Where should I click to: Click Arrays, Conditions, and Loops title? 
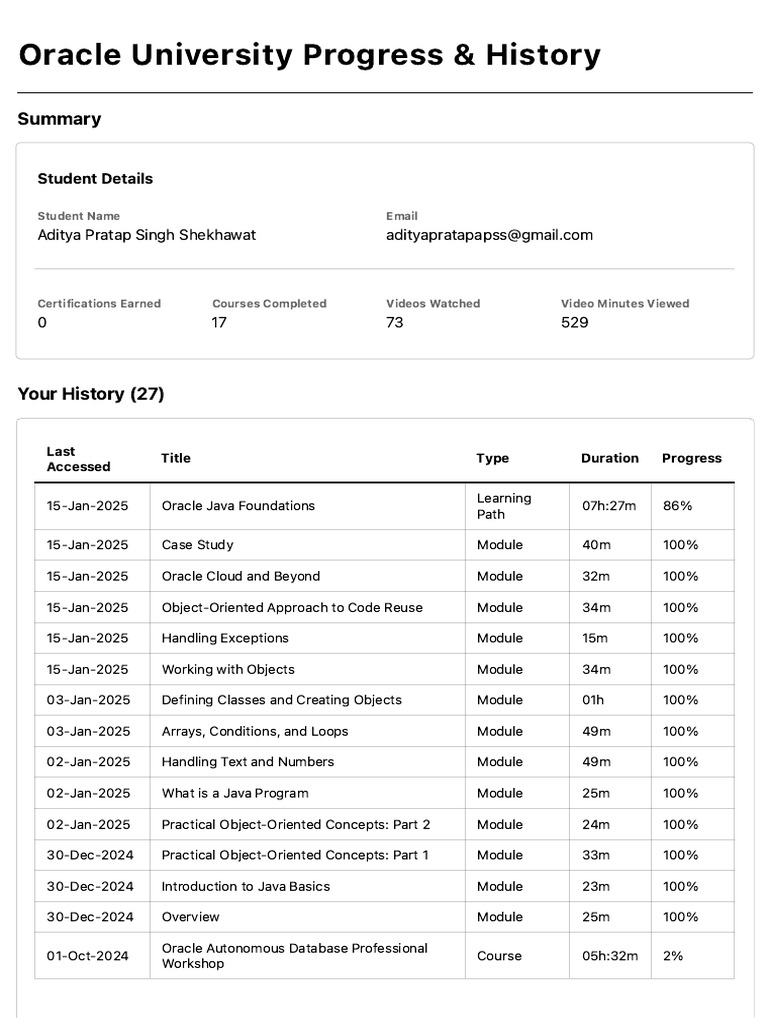(x=255, y=731)
